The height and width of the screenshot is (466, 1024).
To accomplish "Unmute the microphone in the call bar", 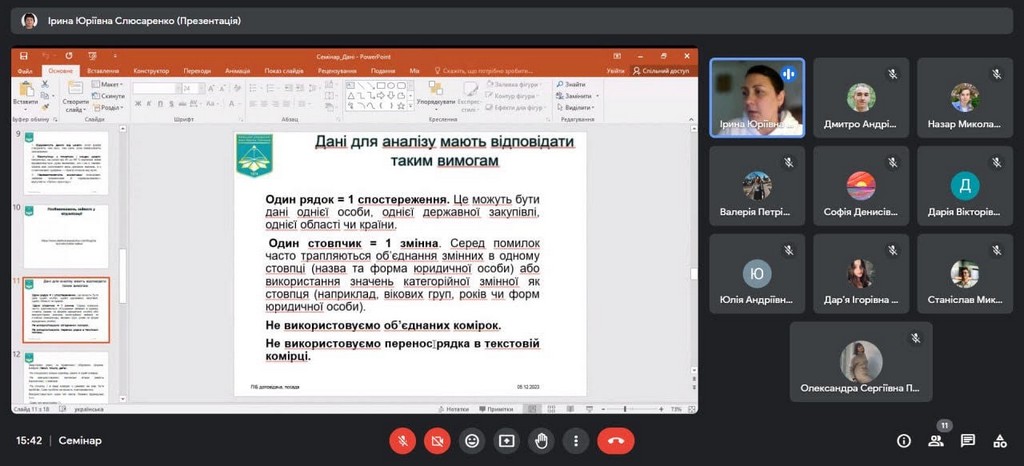I will 402,440.
